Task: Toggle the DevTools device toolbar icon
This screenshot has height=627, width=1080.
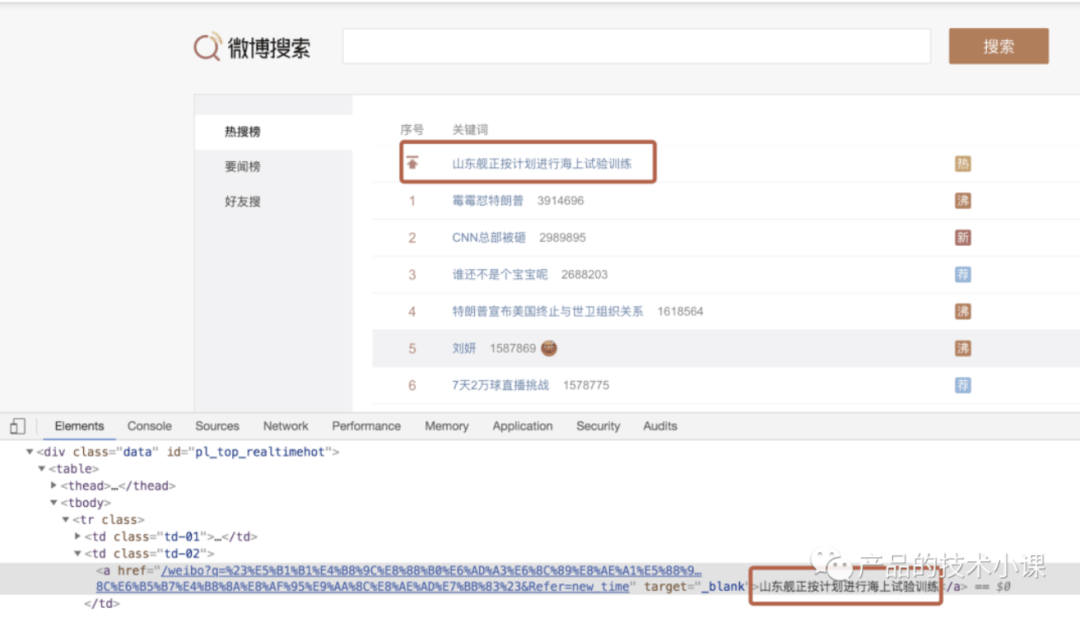Action: [x=18, y=426]
